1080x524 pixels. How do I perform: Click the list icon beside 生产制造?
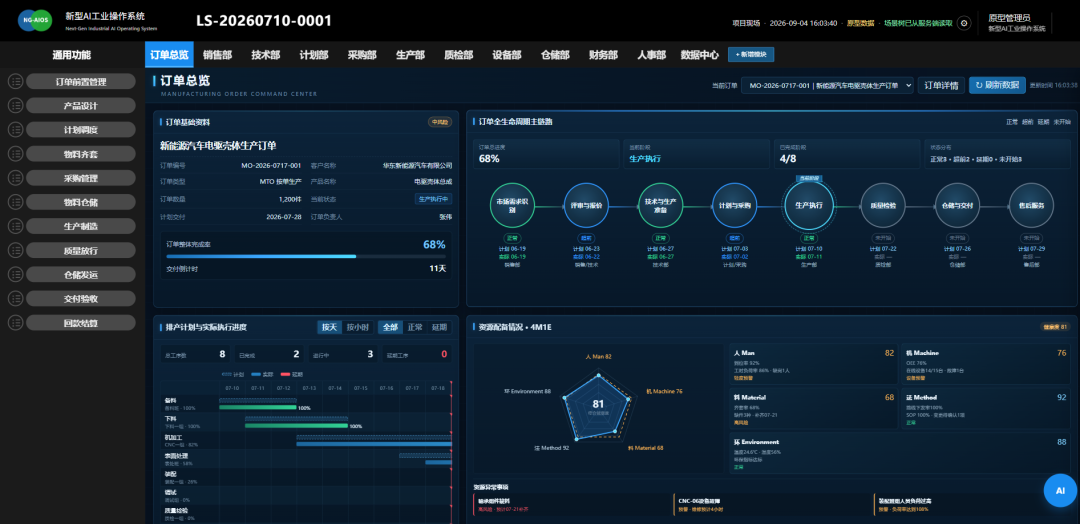point(15,227)
